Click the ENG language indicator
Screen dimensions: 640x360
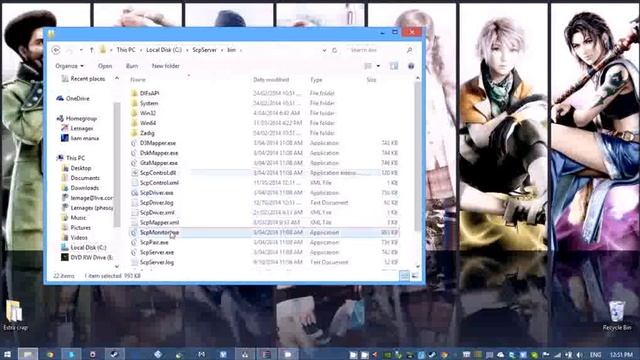pyautogui.click(x=596, y=355)
